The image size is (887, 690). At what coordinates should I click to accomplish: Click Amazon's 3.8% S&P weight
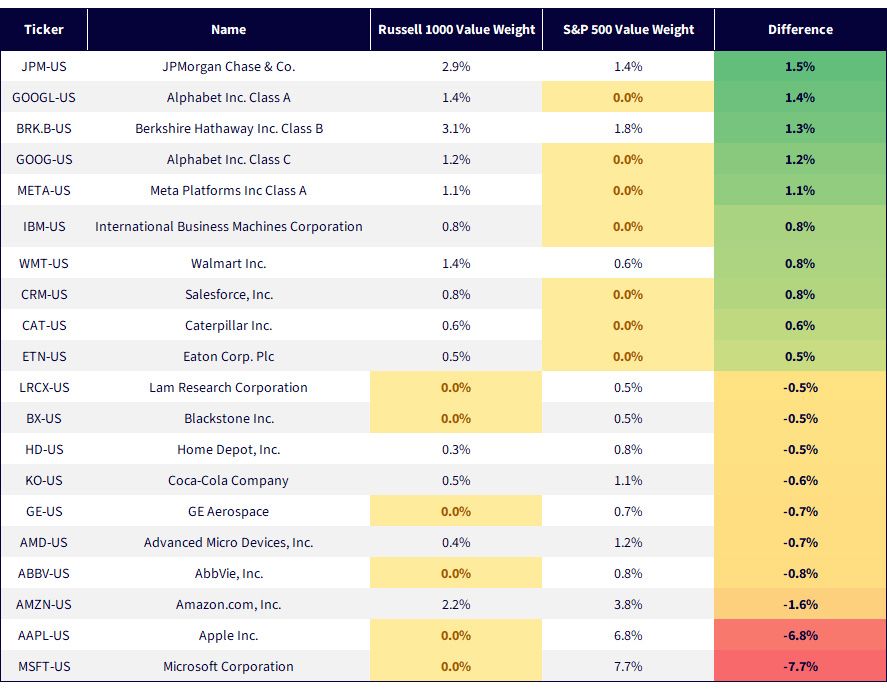pos(628,604)
